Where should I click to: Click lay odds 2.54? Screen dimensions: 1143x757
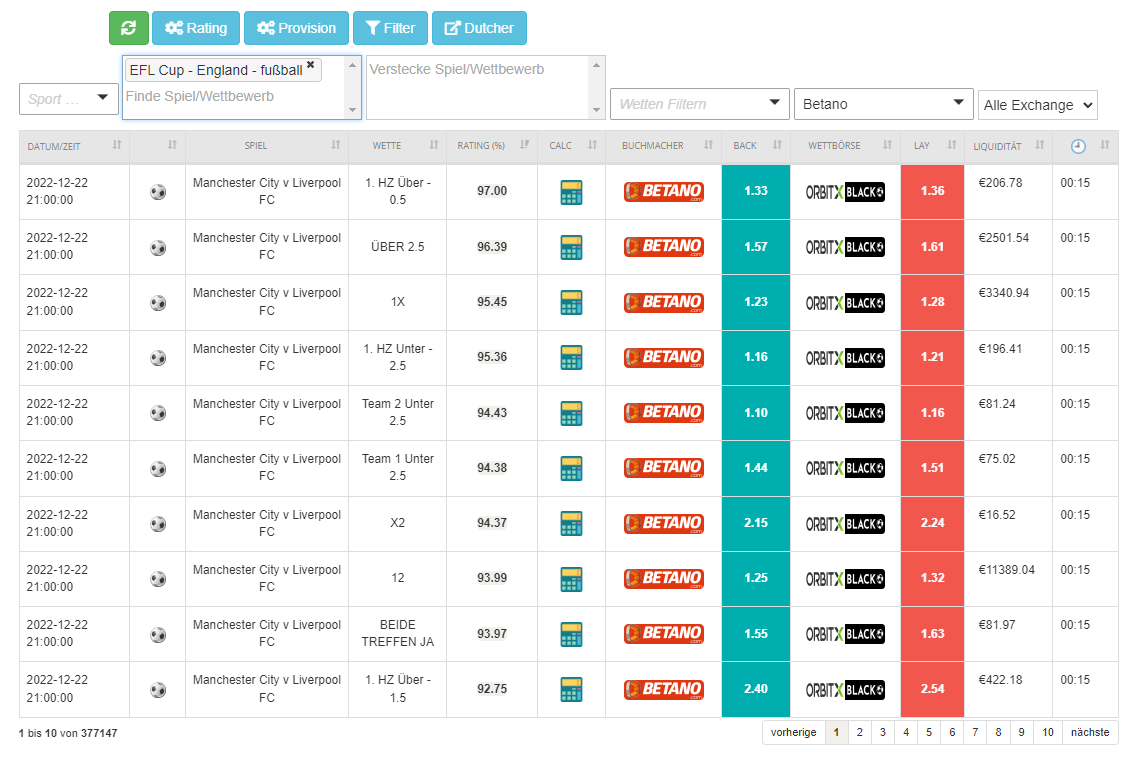tap(932, 689)
